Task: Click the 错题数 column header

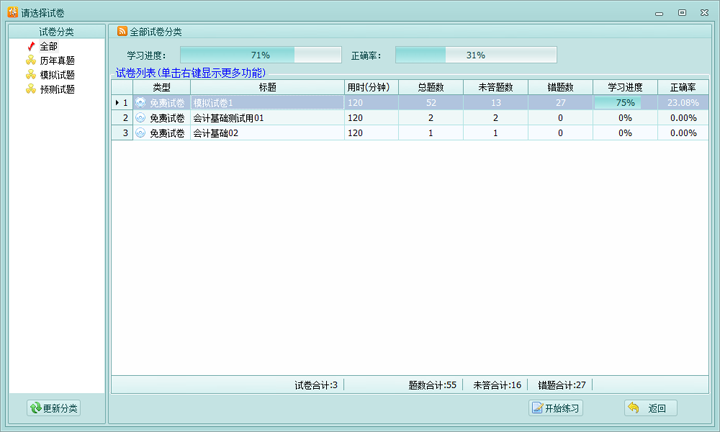Action: (560, 87)
